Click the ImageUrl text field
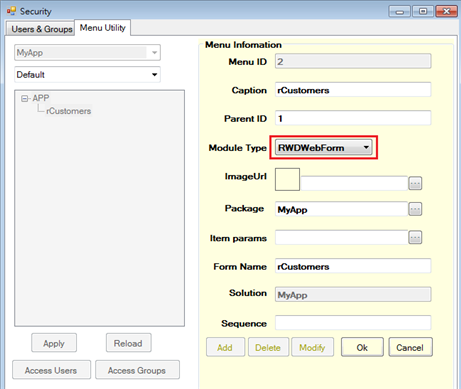Viewport: 461px width, 389px height. tap(354, 183)
